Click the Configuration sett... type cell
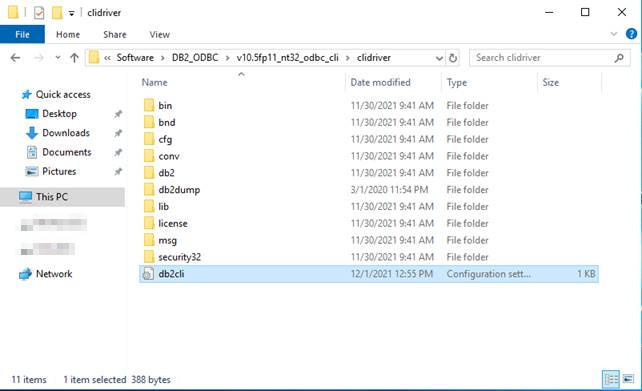The height and width of the screenshot is (391, 642). coord(488,274)
